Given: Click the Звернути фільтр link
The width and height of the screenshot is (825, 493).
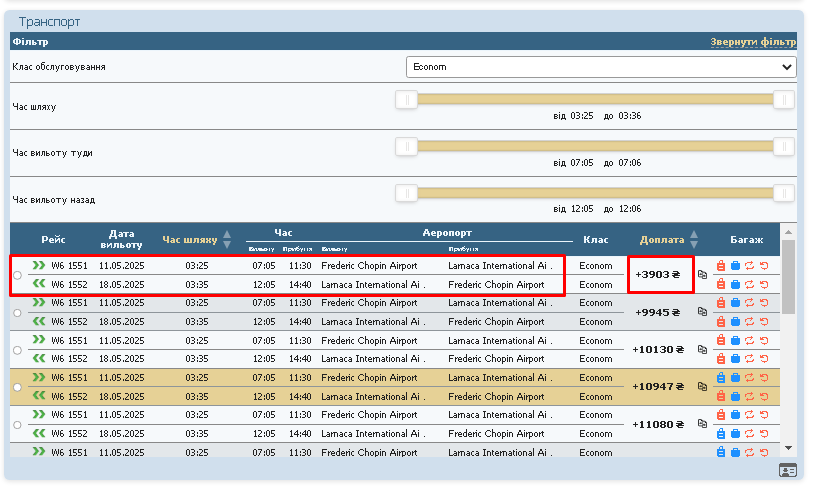Looking at the screenshot, I should [752, 42].
